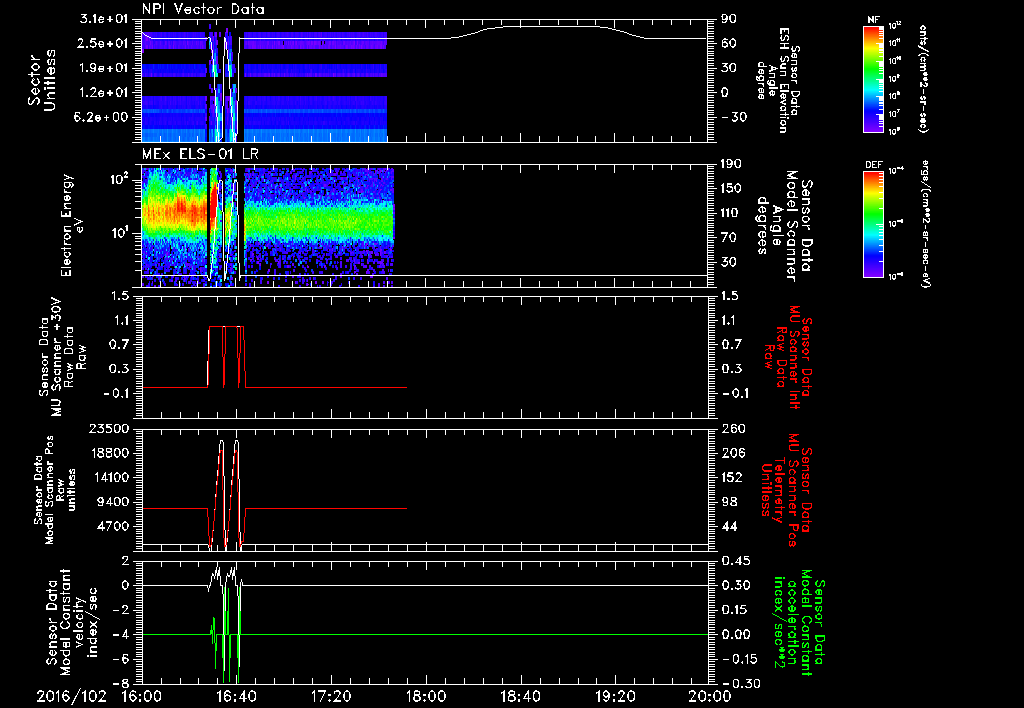Click the 17:20 time tick label
Viewport: 1024px width, 708px height.
[x=331, y=696]
